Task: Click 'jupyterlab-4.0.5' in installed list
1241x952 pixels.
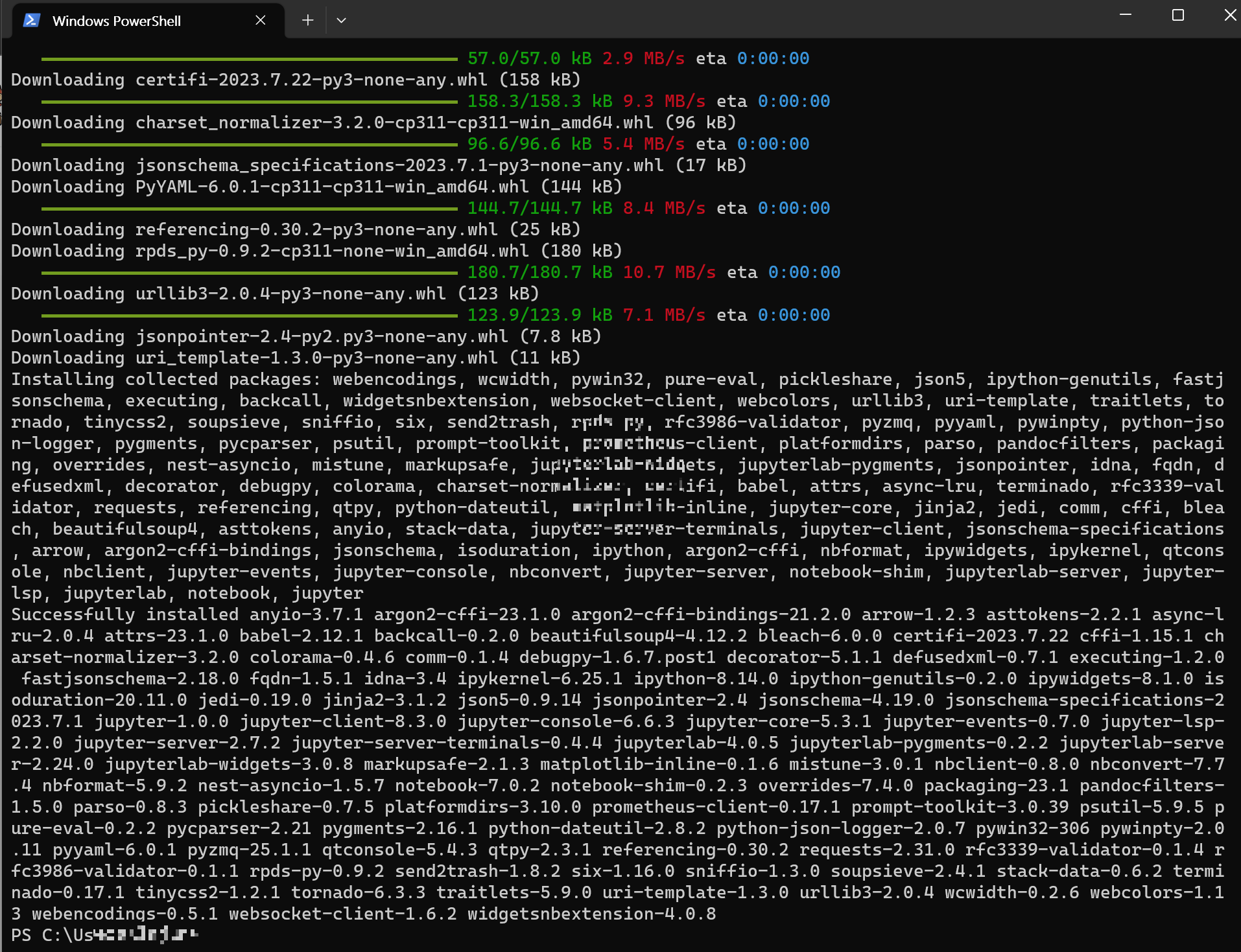Action: coord(696,743)
